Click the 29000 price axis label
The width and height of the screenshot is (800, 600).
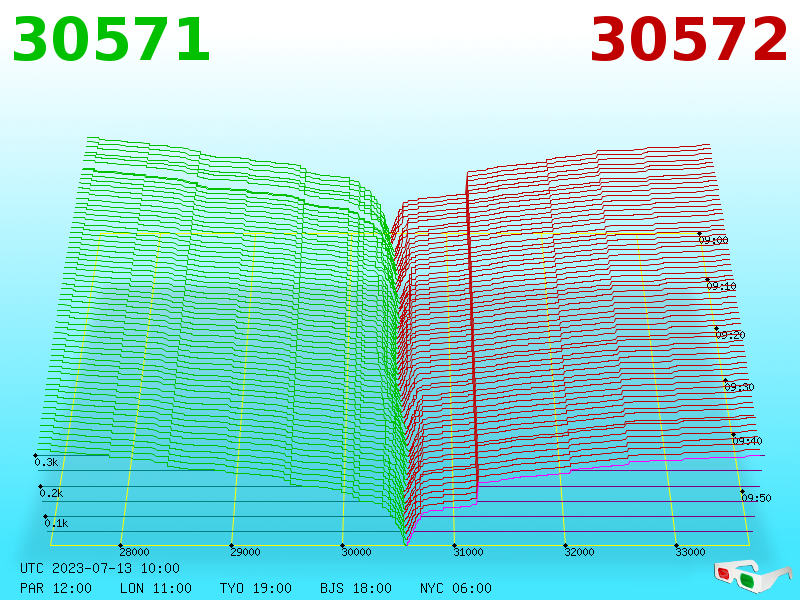pyautogui.click(x=245, y=552)
